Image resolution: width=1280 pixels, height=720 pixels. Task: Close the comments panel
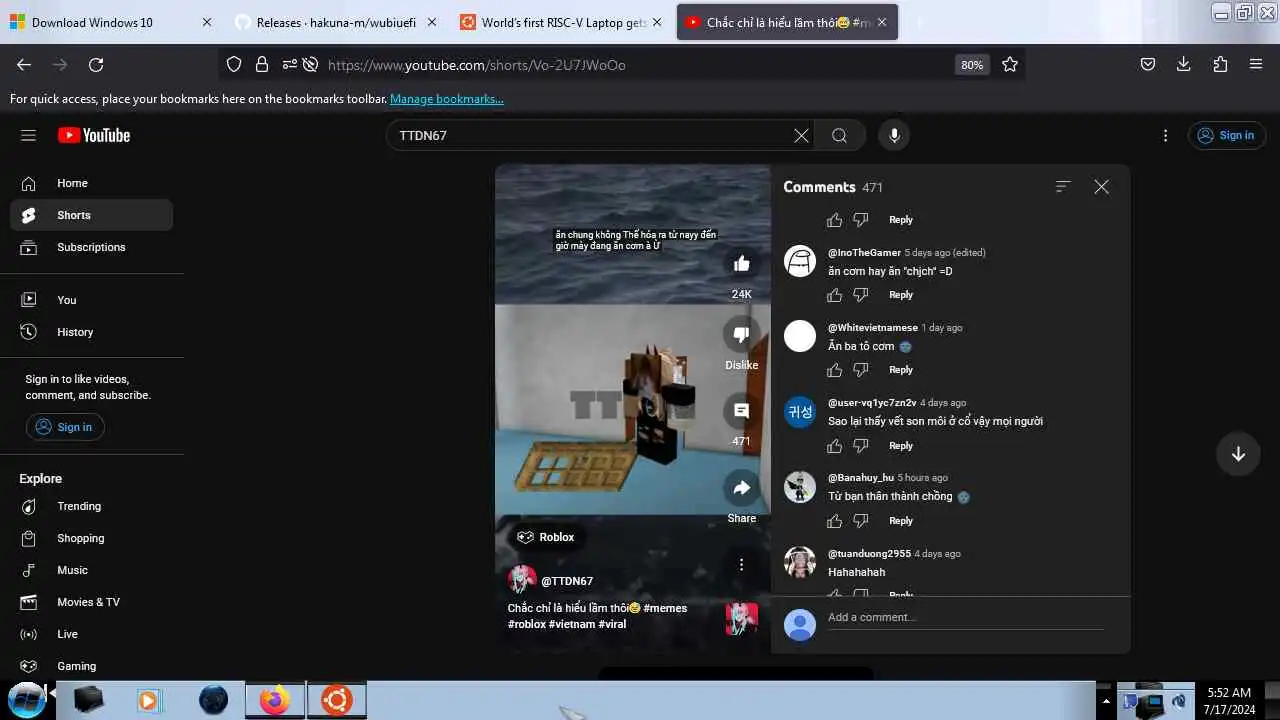[1101, 187]
